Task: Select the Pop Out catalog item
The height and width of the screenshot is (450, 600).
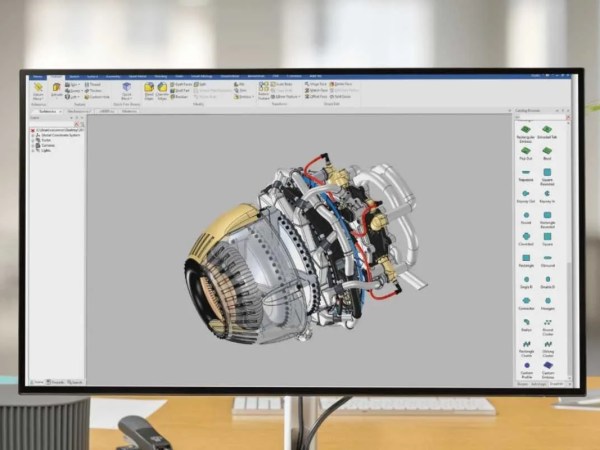Action: point(526,153)
